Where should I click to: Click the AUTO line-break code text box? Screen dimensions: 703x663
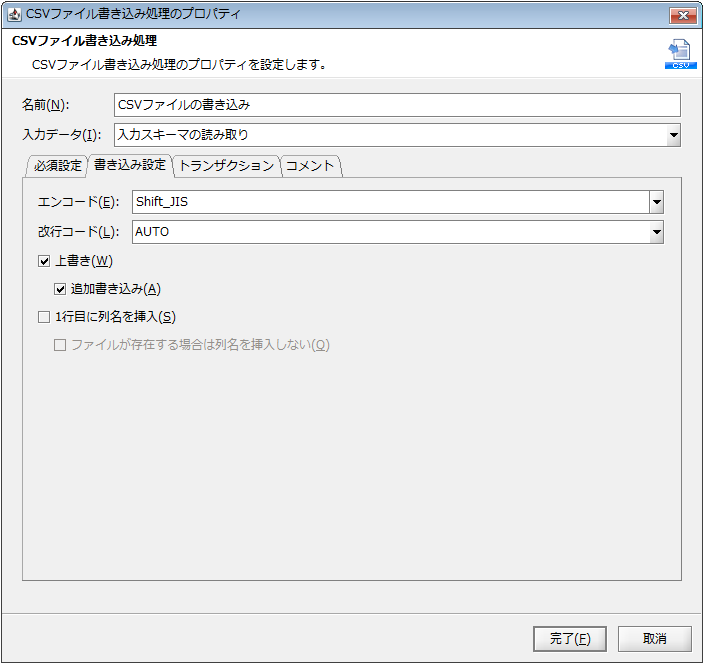point(389,232)
